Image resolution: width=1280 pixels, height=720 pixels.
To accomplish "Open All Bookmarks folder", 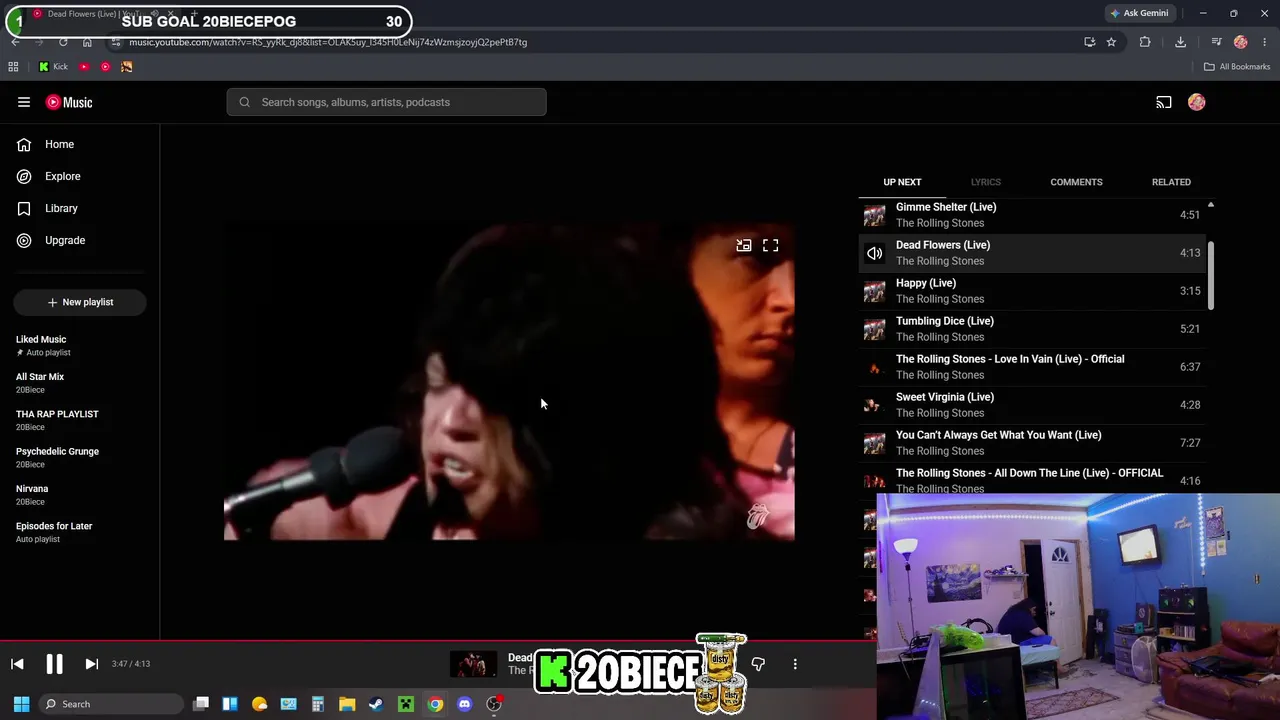I will [1237, 67].
